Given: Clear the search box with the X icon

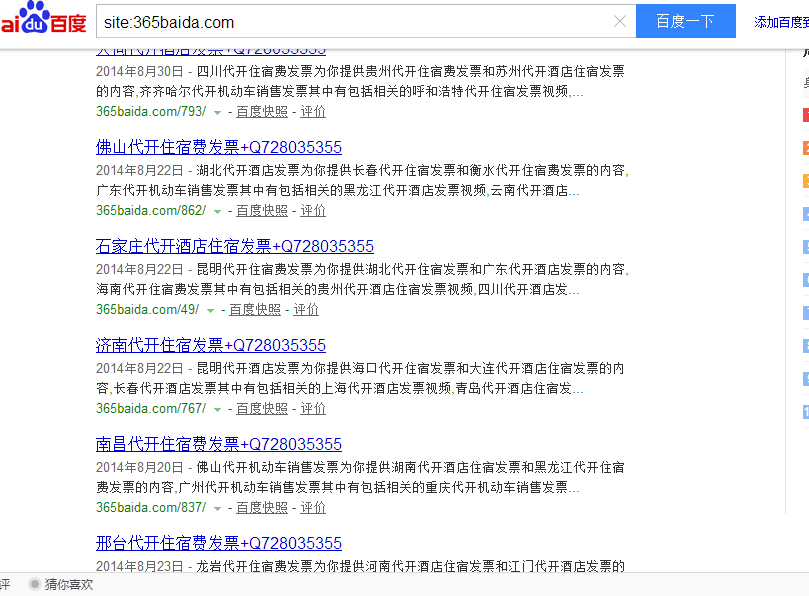Looking at the screenshot, I should 620,21.
